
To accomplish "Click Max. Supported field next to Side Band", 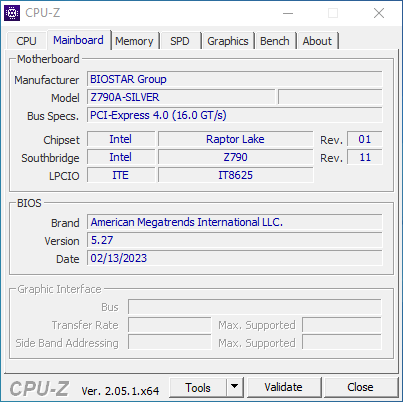I will tap(342, 343).
